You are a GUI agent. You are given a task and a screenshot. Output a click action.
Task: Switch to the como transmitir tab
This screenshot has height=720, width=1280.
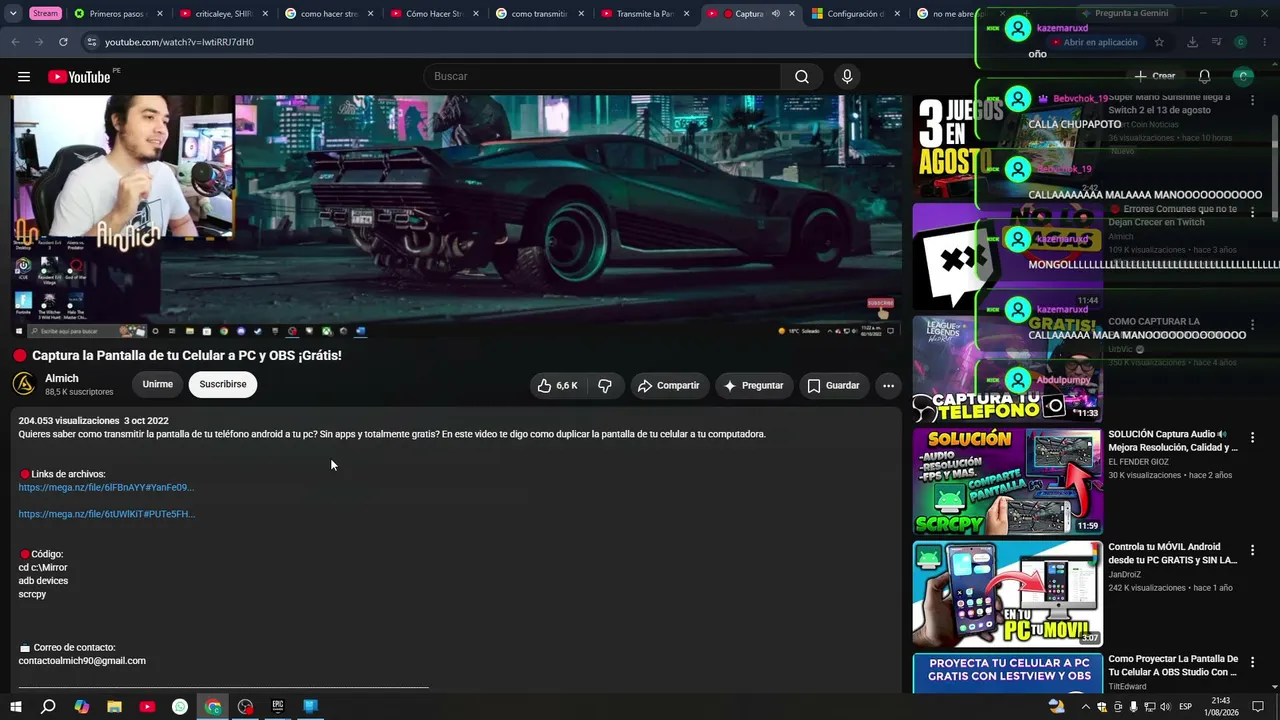(x=538, y=14)
